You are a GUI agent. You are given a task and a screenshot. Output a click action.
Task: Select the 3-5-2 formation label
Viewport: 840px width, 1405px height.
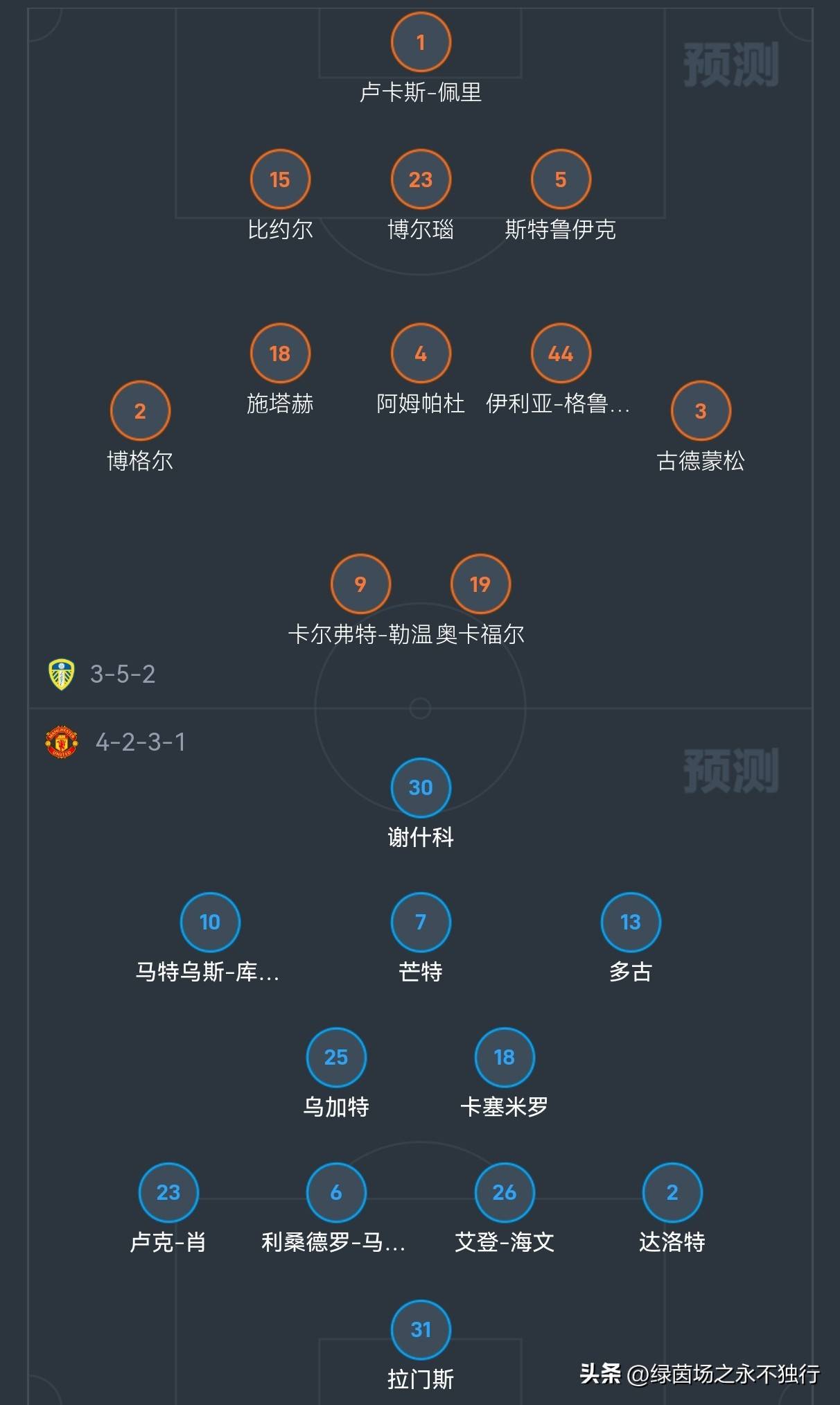tap(123, 674)
